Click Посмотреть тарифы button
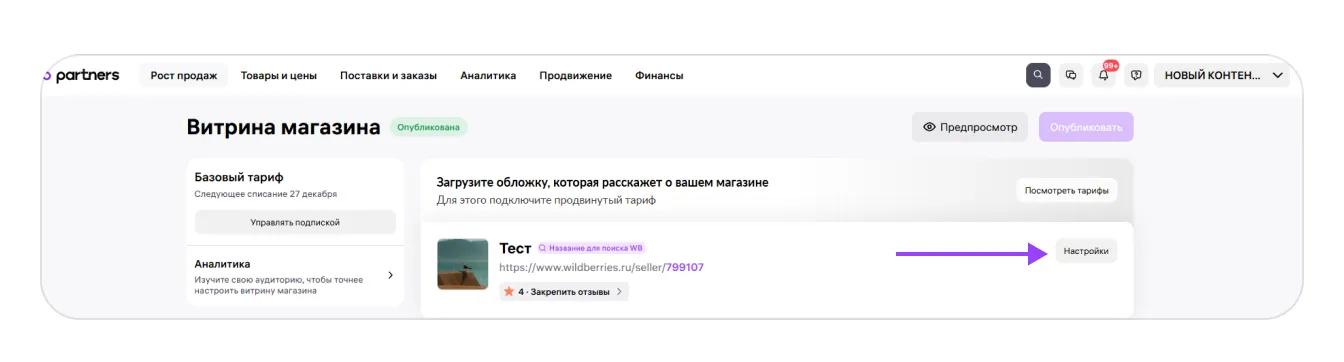This screenshot has height=362, width=1344. click(x=1067, y=190)
